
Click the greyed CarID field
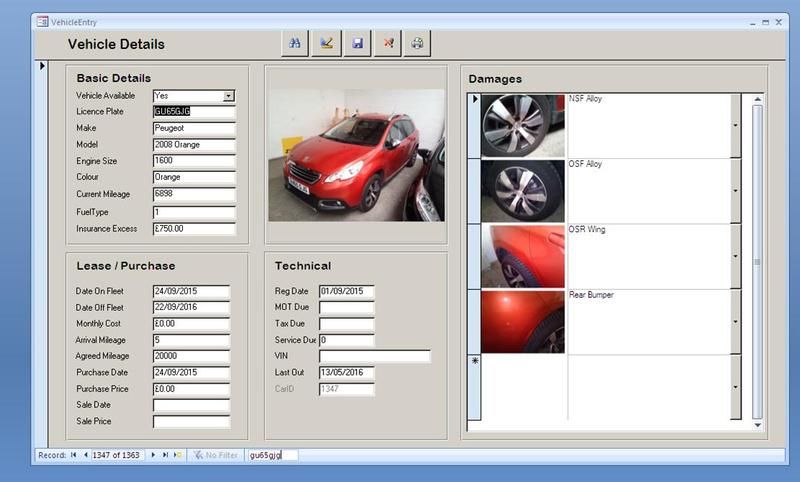tap(346, 389)
